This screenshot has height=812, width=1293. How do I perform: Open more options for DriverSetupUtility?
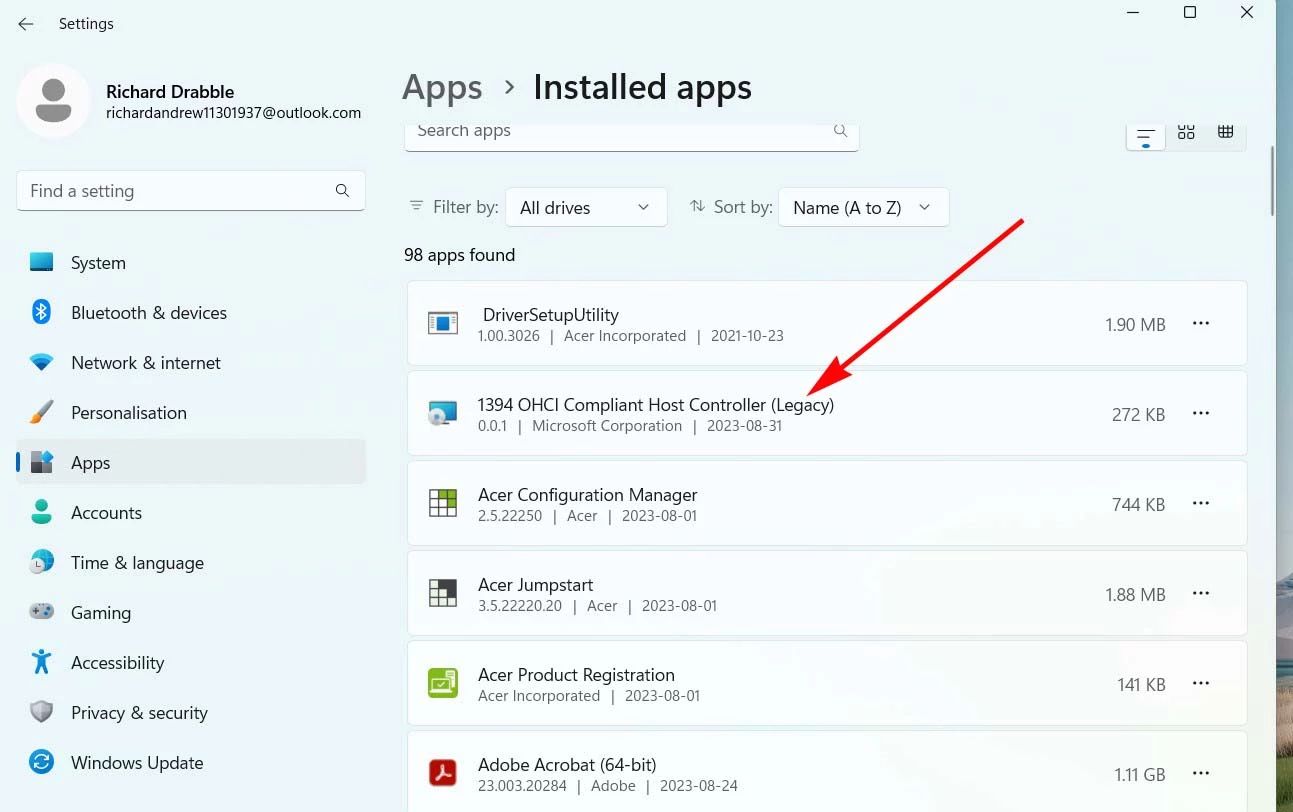click(x=1201, y=323)
